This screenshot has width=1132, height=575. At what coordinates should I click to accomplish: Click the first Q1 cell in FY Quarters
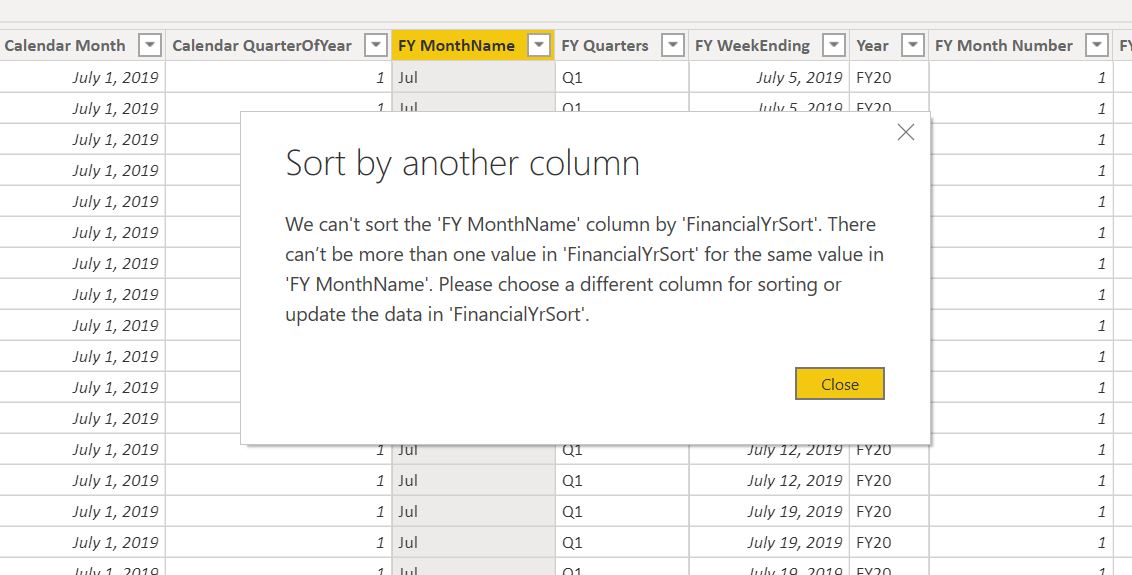622,77
